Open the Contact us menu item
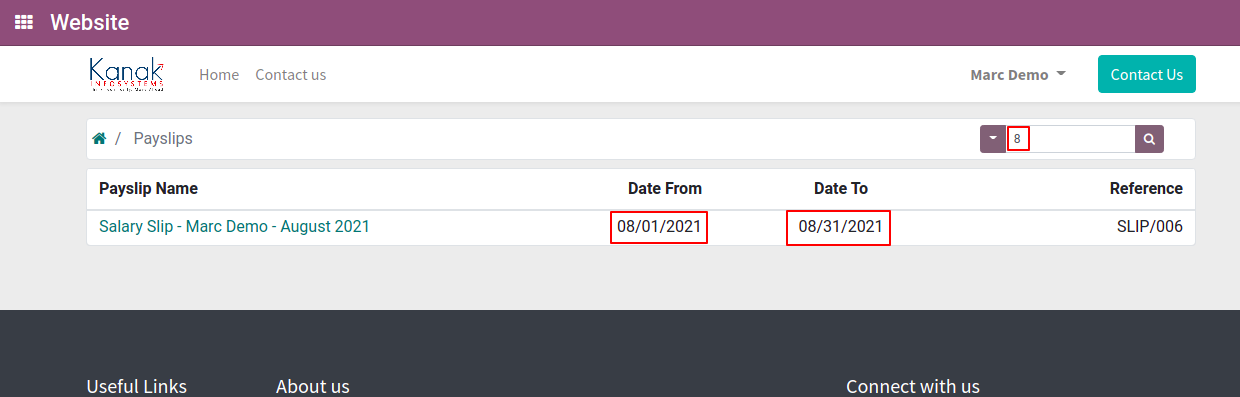Screen dimensions: 1240x397 coord(291,75)
